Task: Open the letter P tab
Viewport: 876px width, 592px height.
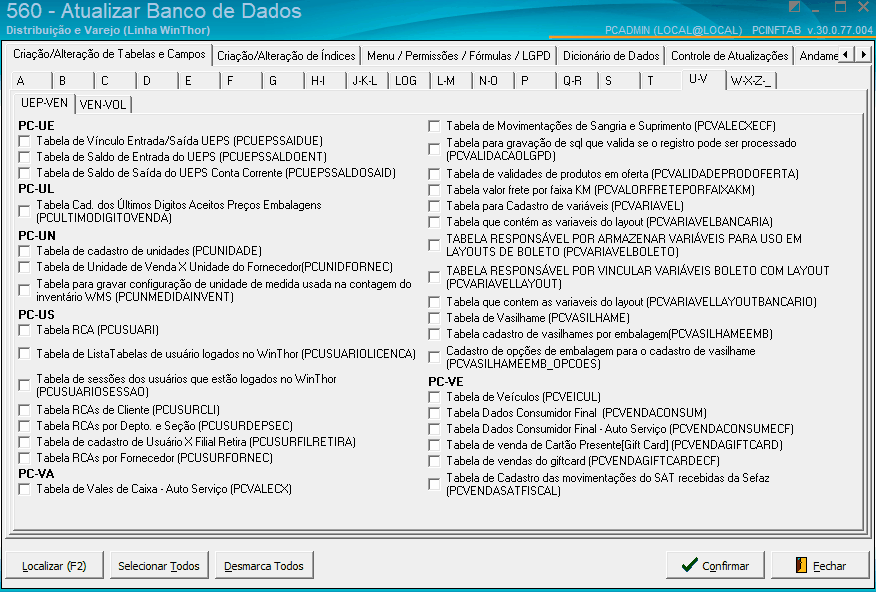Action: pos(535,81)
